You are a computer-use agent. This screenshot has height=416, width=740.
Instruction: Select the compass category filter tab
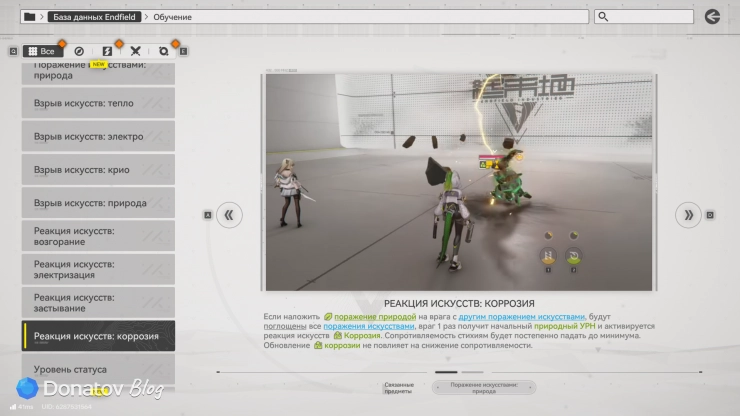pos(79,51)
